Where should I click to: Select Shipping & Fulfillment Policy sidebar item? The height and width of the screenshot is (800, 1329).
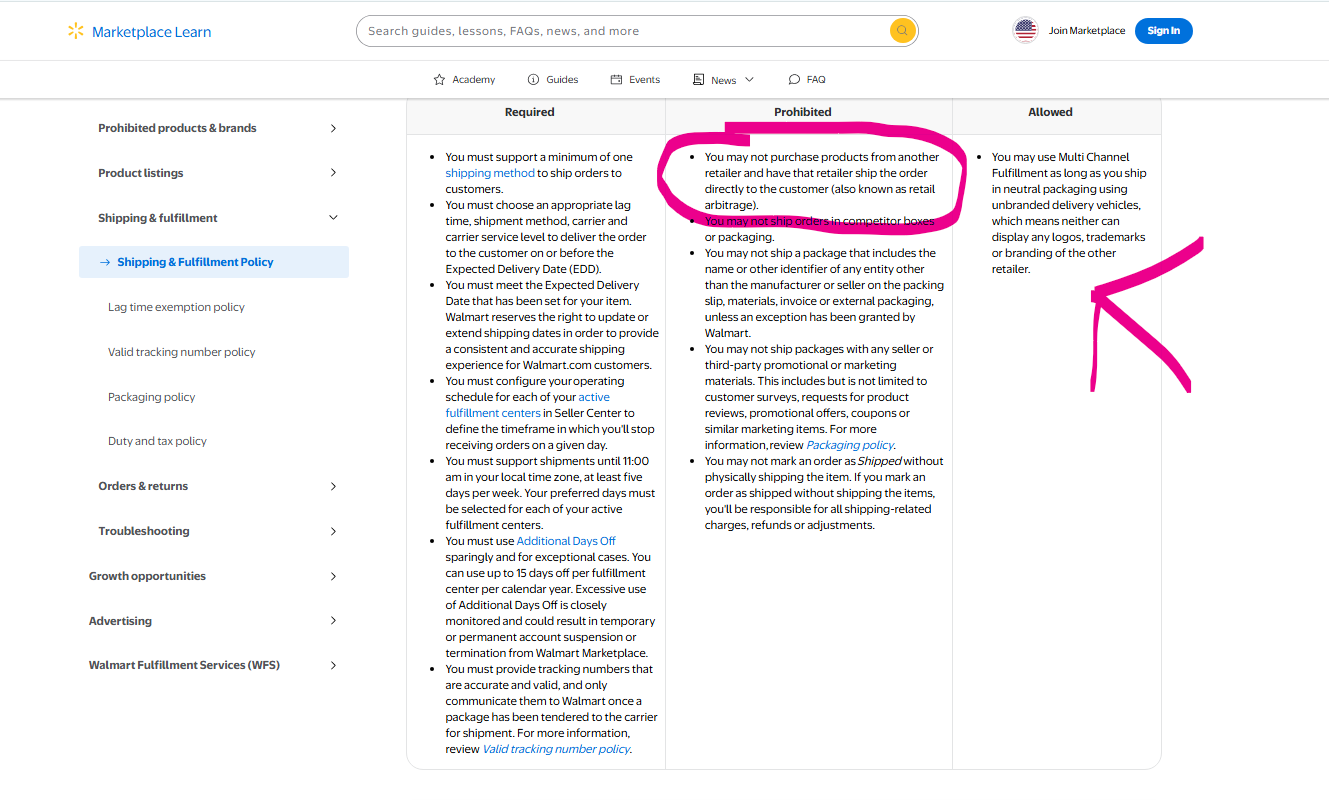point(214,262)
